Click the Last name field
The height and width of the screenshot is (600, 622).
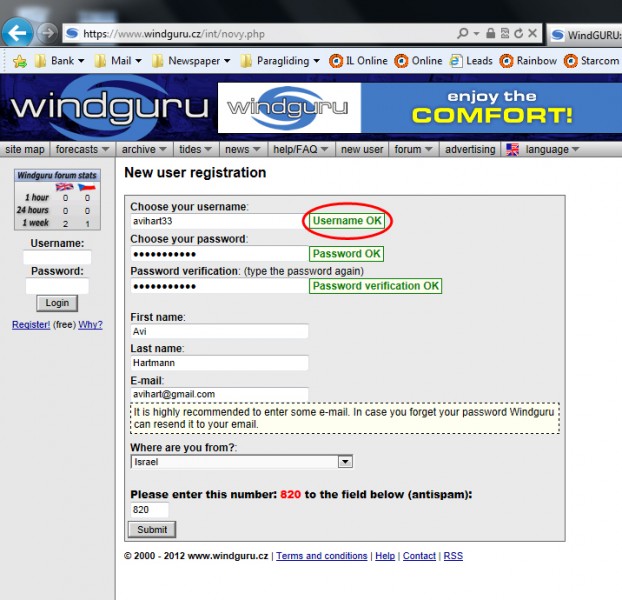(219, 363)
